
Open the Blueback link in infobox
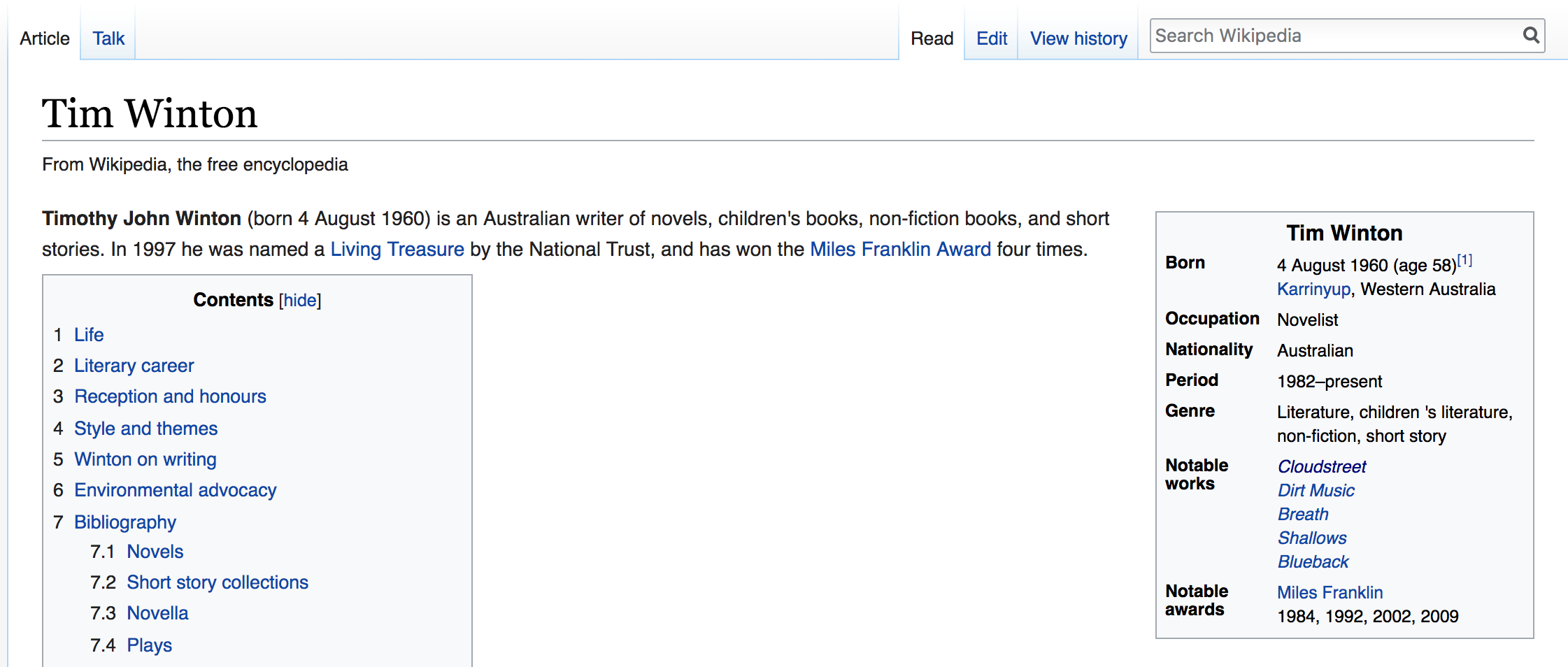1313,561
